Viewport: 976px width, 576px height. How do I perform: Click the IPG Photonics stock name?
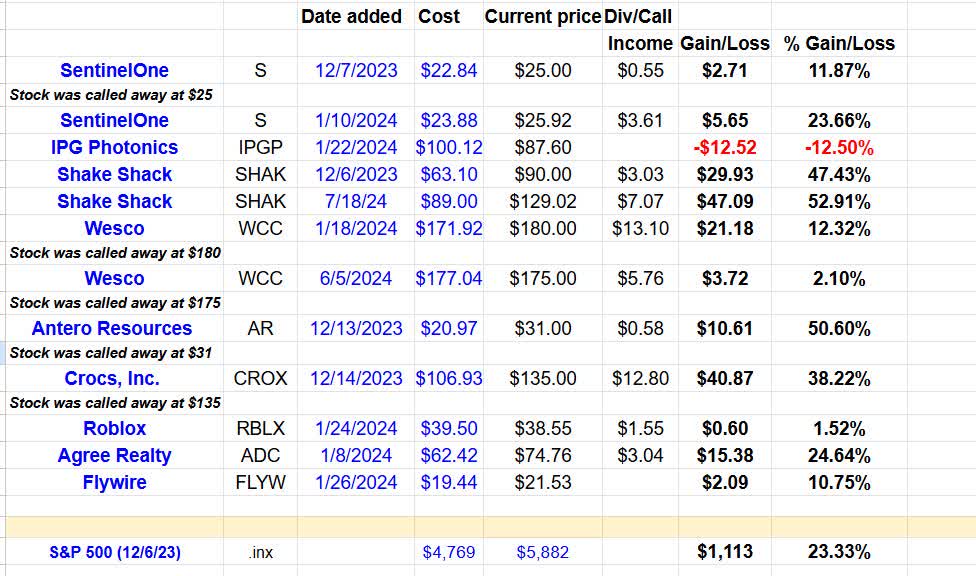click(x=114, y=147)
